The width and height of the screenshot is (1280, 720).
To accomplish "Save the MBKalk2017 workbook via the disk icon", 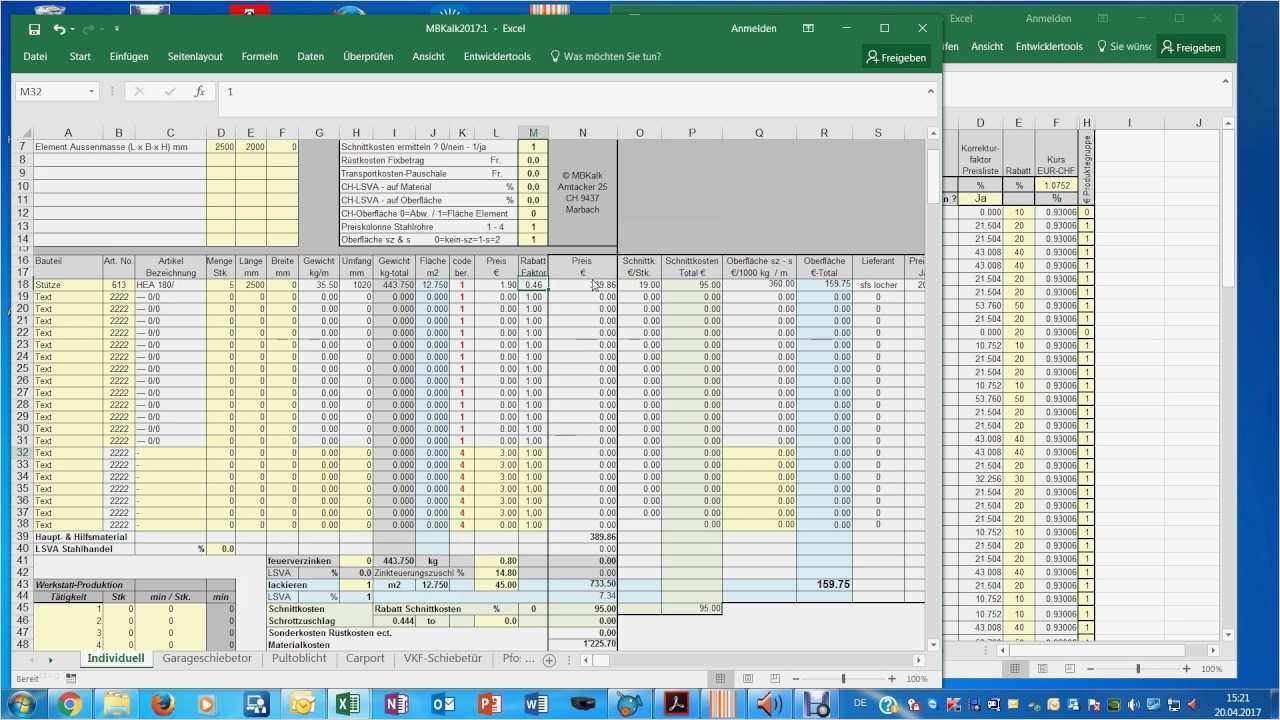I will pyautogui.click(x=34, y=29).
